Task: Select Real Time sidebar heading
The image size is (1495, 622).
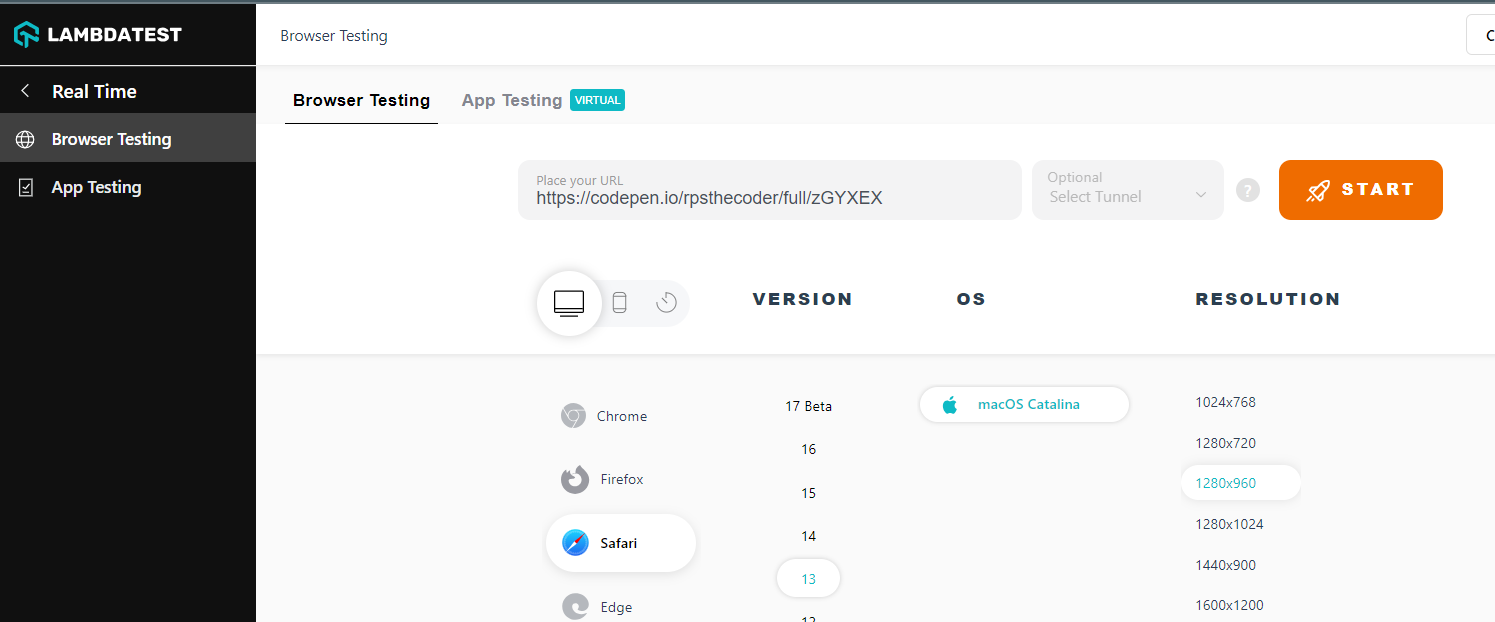Action: tap(94, 91)
